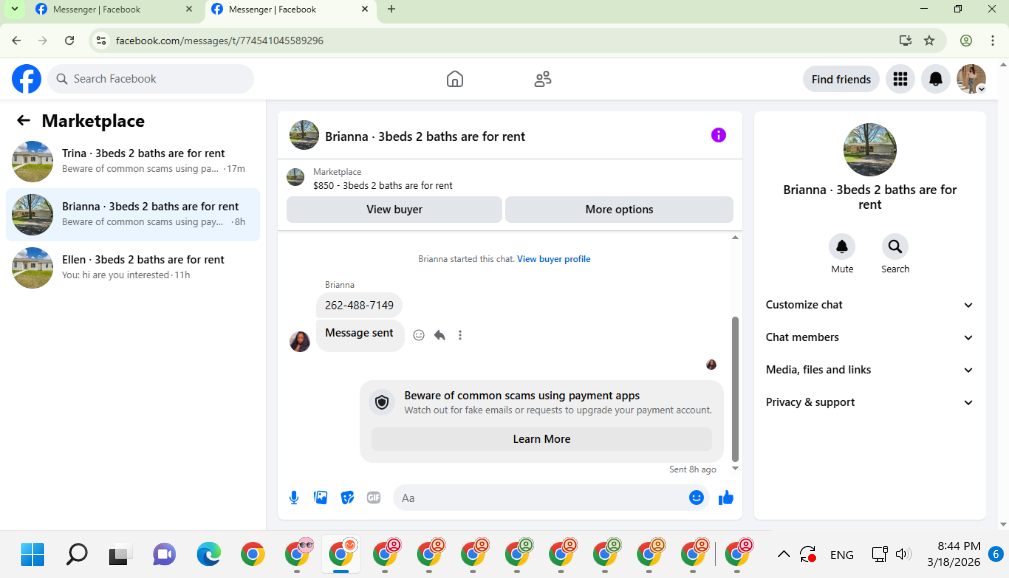Viewport: 1009px width, 578px height.
Task: Open the GIF picker
Action: point(374,498)
